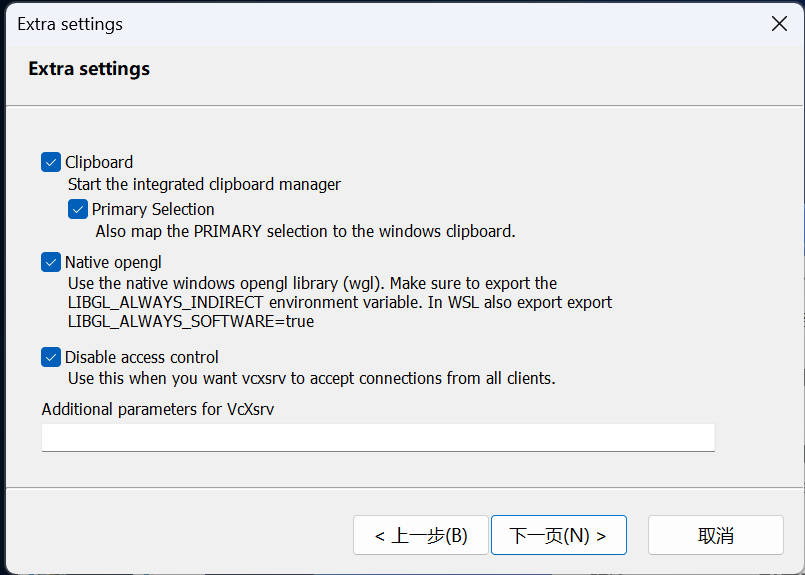Click "Additional parameters for VcXsrv" label
The width and height of the screenshot is (805, 575).
[157, 410]
